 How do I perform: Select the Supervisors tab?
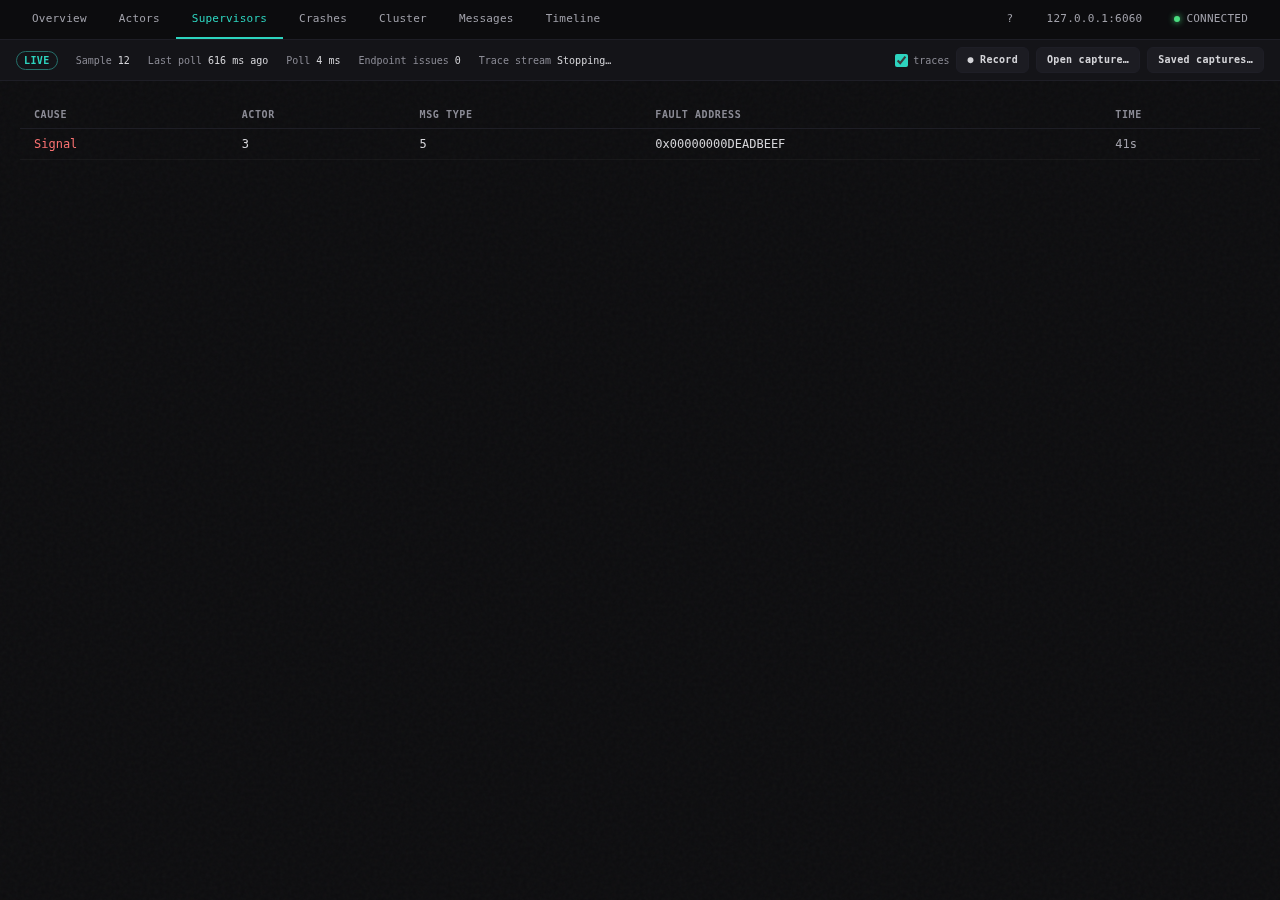(x=229, y=19)
